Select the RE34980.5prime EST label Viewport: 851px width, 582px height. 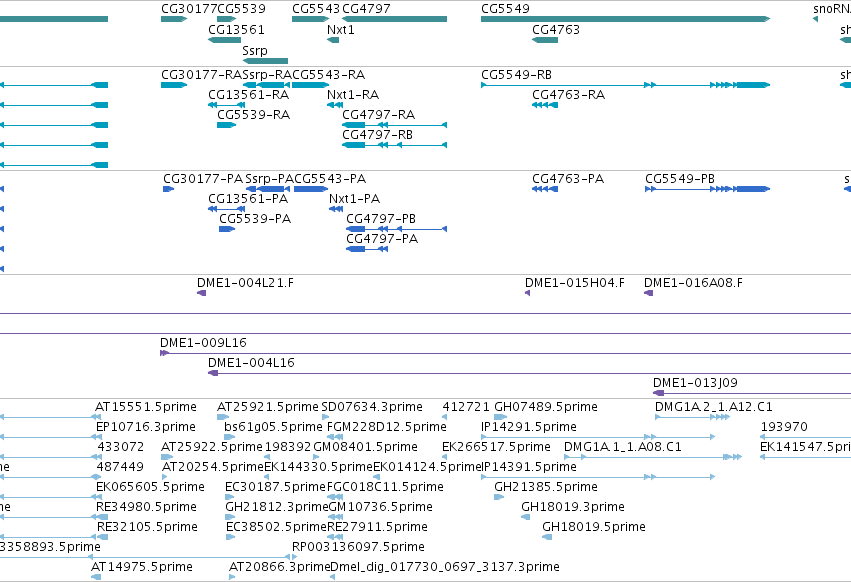coord(147,507)
